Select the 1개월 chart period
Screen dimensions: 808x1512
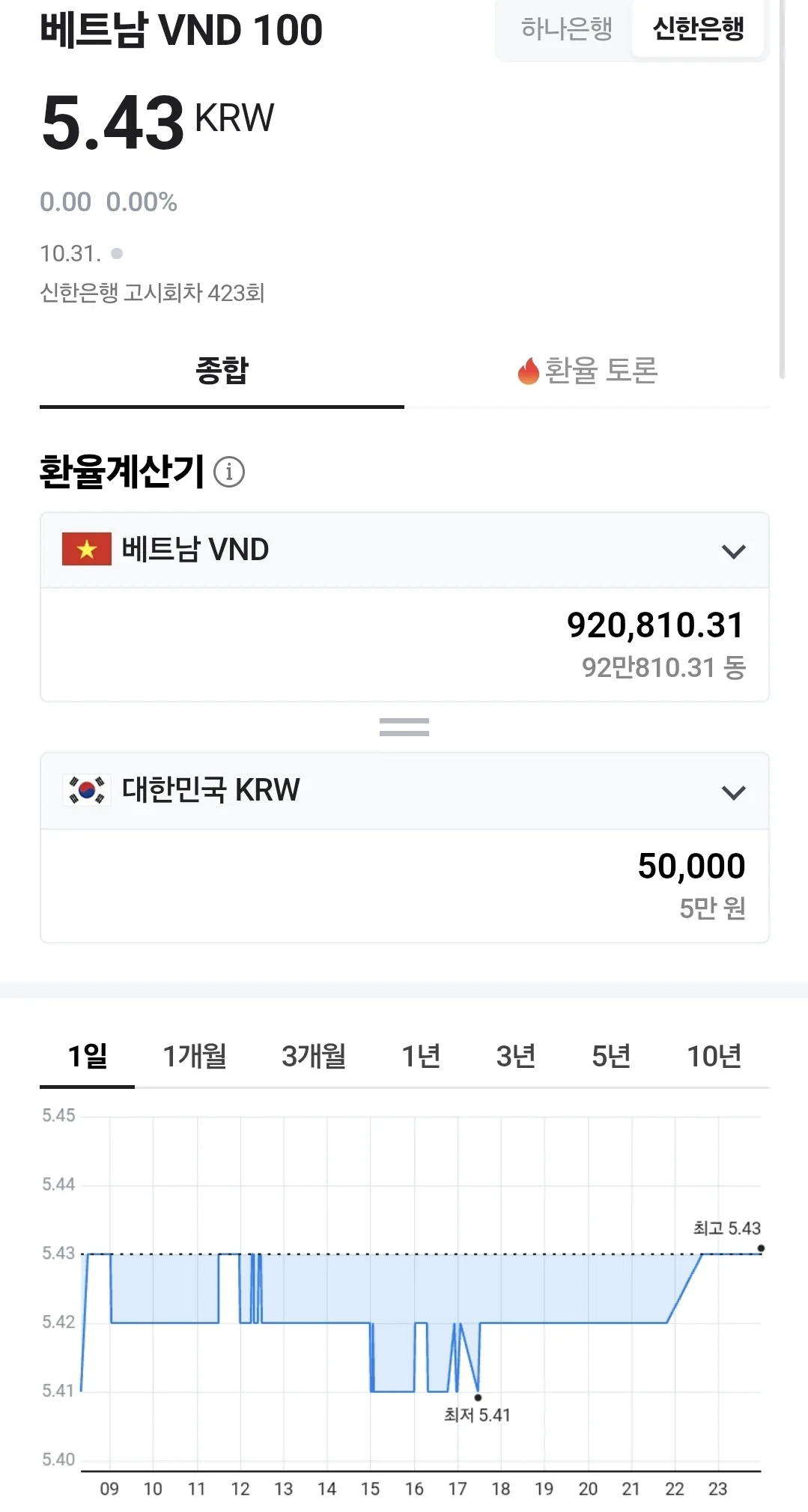pos(195,1056)
